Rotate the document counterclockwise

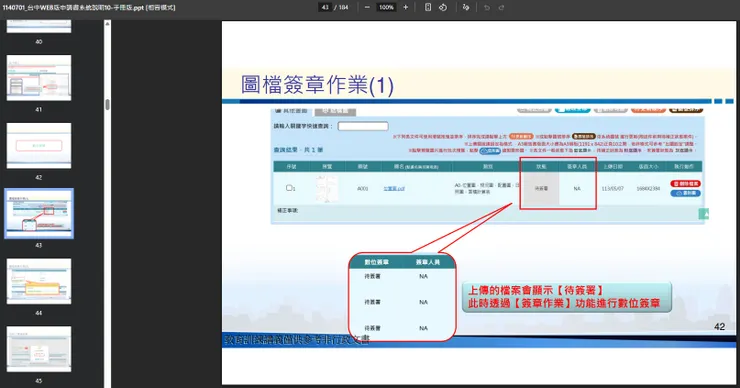443,7
